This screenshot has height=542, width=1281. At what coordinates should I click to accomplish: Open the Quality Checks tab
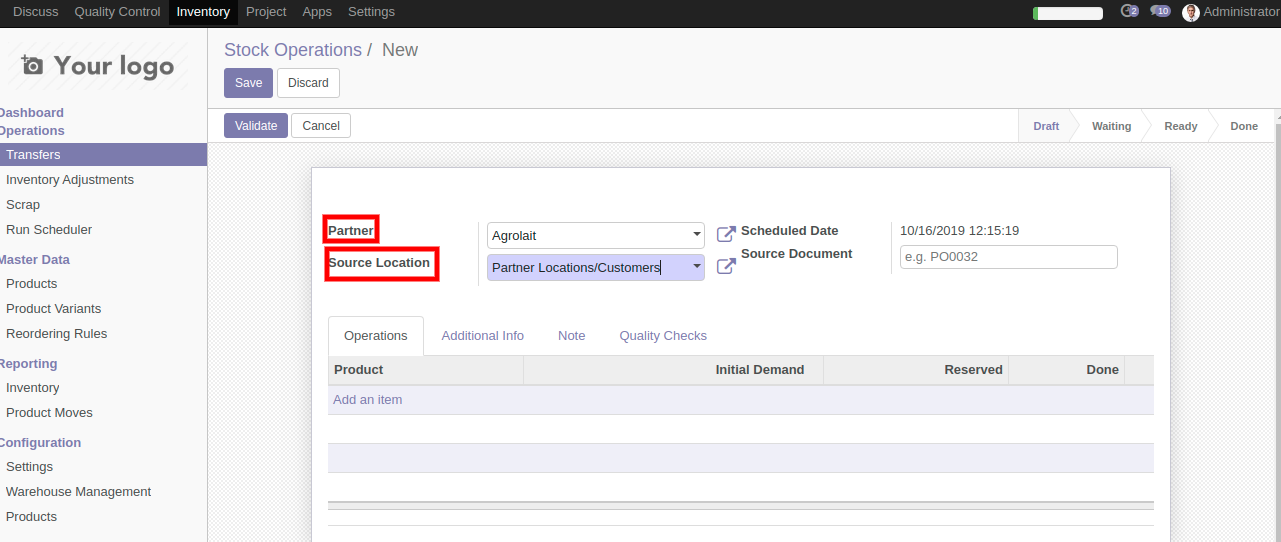click(x=662, y=336)
